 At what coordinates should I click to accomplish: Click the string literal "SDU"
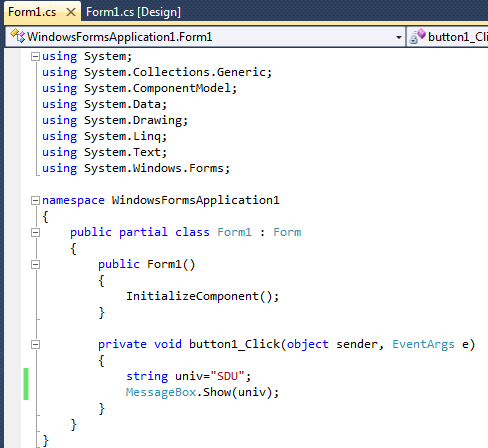click(228, 376)
